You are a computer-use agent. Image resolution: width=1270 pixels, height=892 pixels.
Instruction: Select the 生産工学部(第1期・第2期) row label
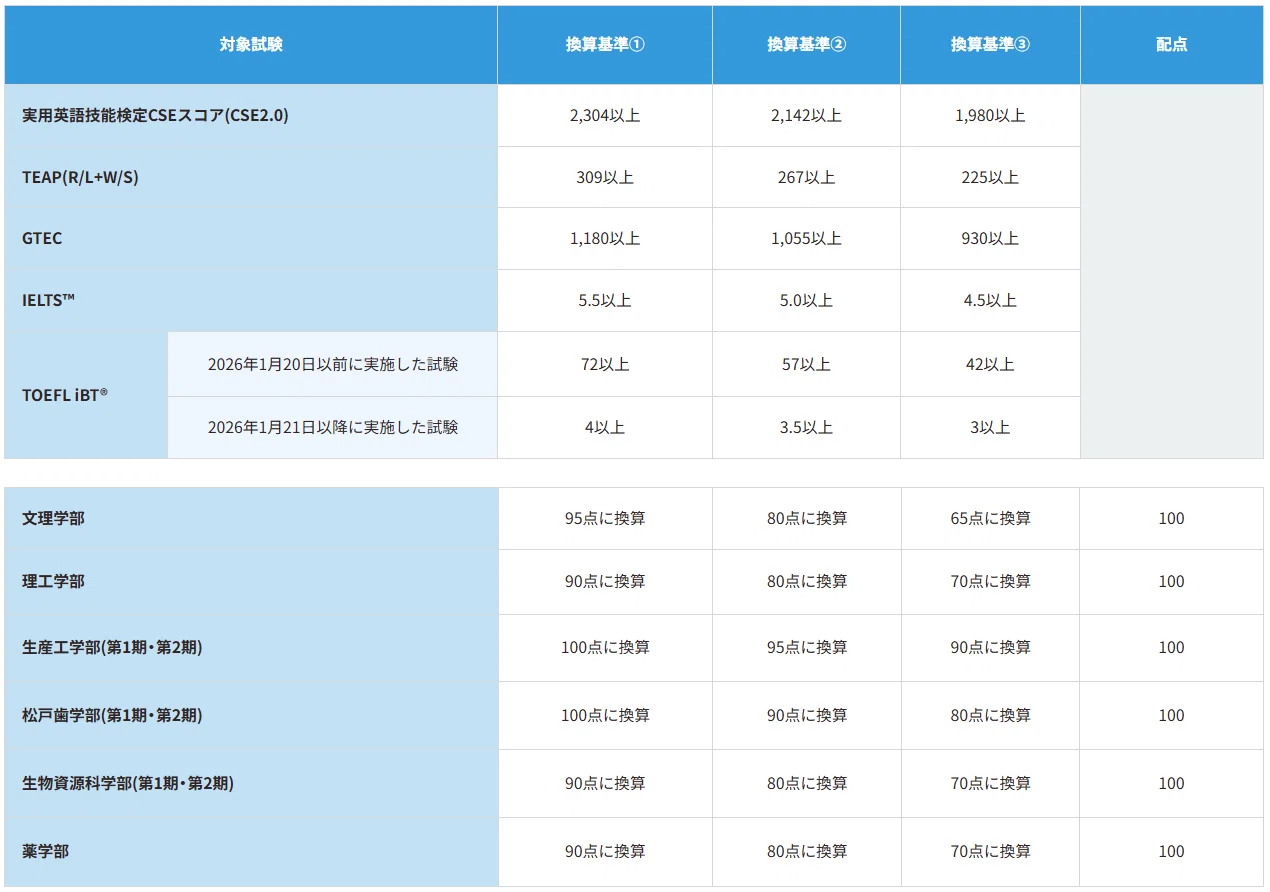click(251, 647)
